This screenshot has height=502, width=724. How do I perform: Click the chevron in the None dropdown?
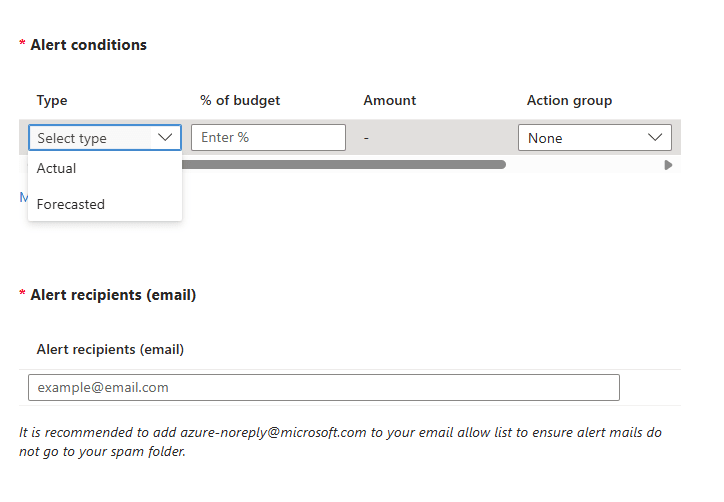coord(656,137)
